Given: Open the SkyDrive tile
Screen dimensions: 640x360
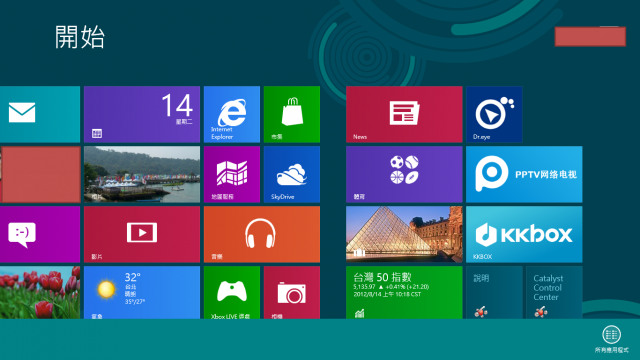Looking at the screenshot, I should [292, 174].
